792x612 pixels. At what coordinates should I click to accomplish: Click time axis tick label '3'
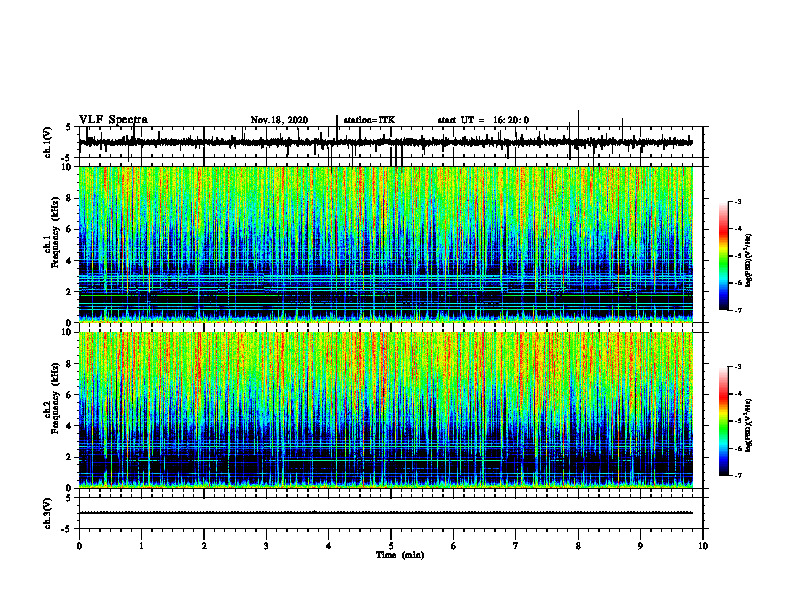pyautogui.click(x=266, y=546)
